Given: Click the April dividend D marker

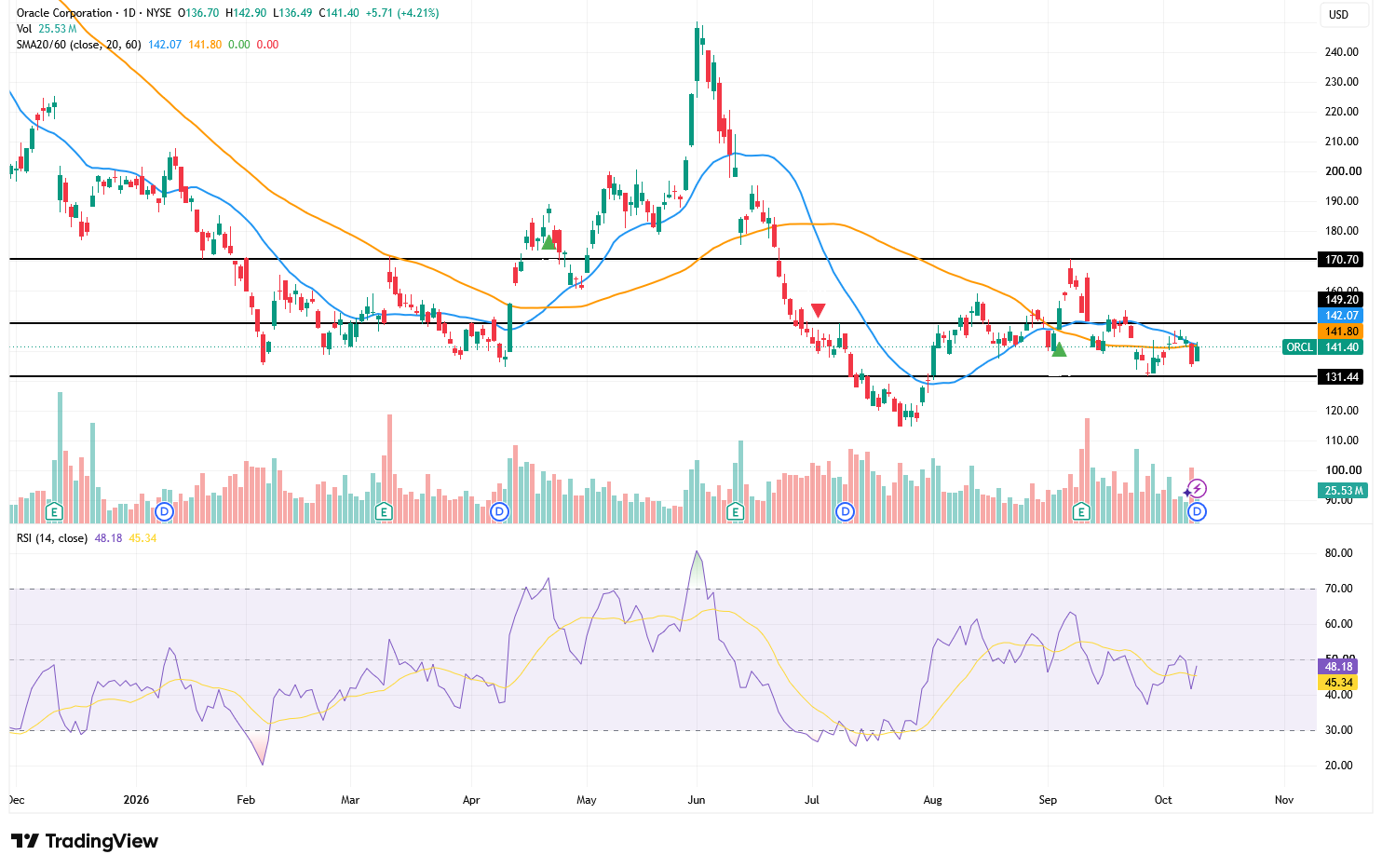Looking at the screenshot, I should point(500,511).
